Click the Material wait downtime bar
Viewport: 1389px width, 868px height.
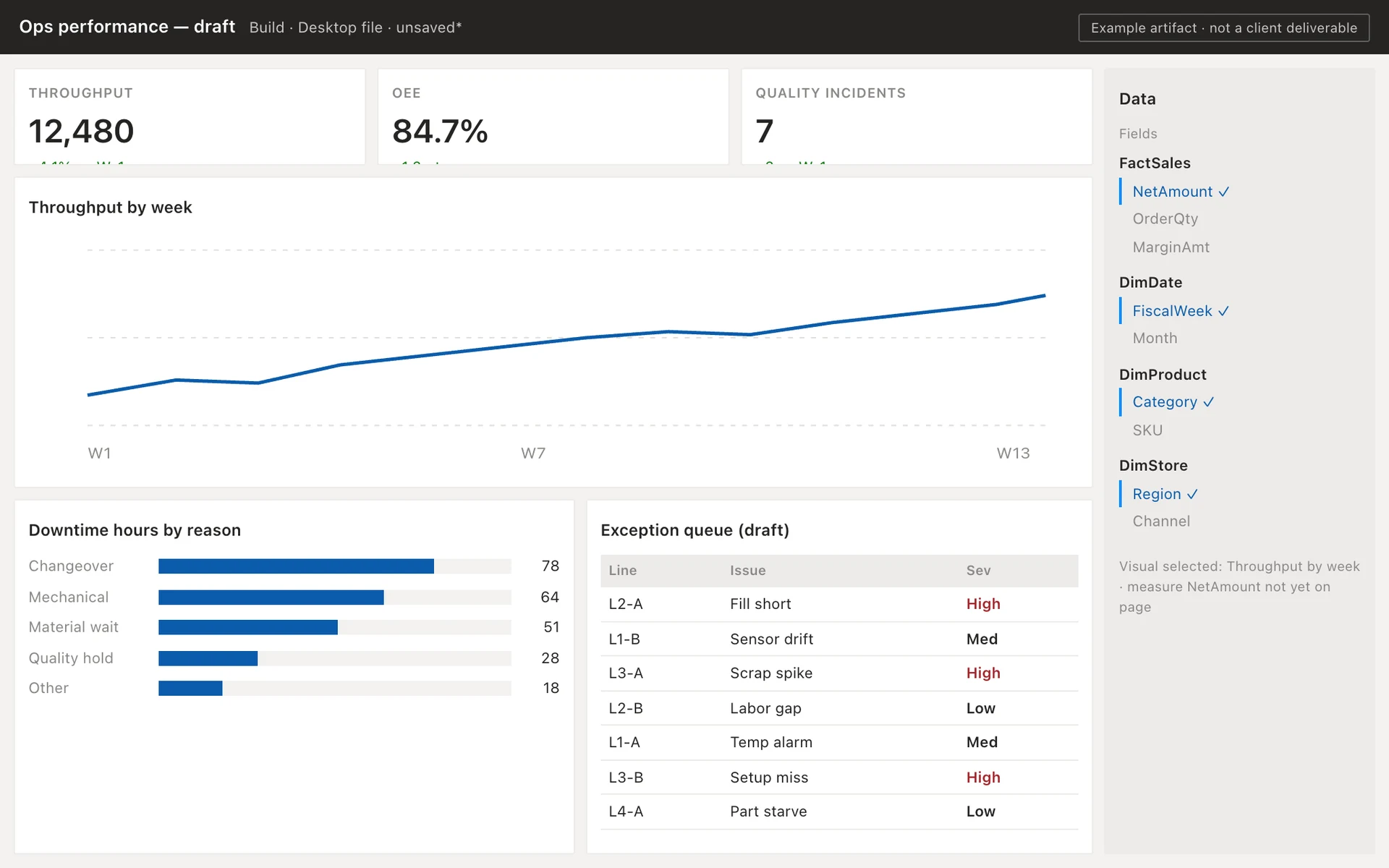coord(248,627)
